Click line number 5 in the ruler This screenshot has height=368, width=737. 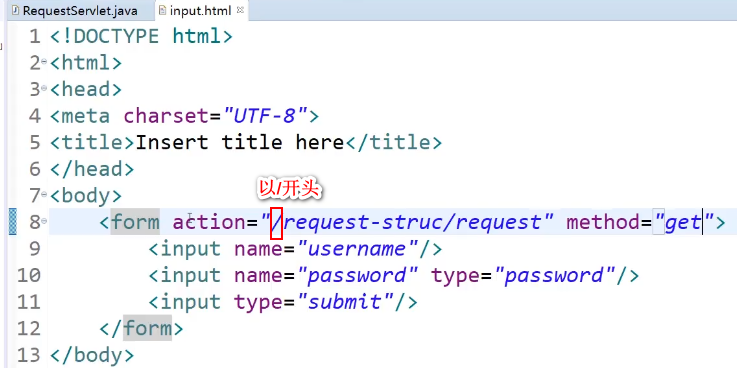pos(35,142)
